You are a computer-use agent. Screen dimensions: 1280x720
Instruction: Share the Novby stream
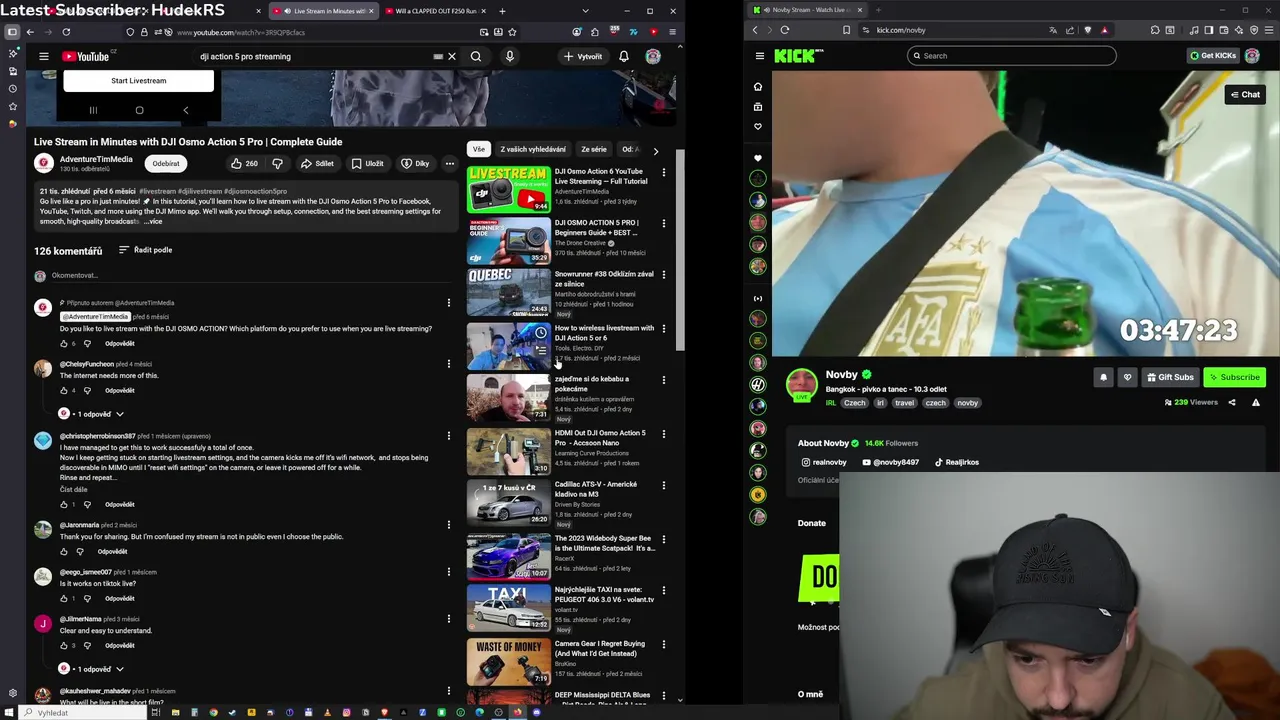coord(1232,402)
